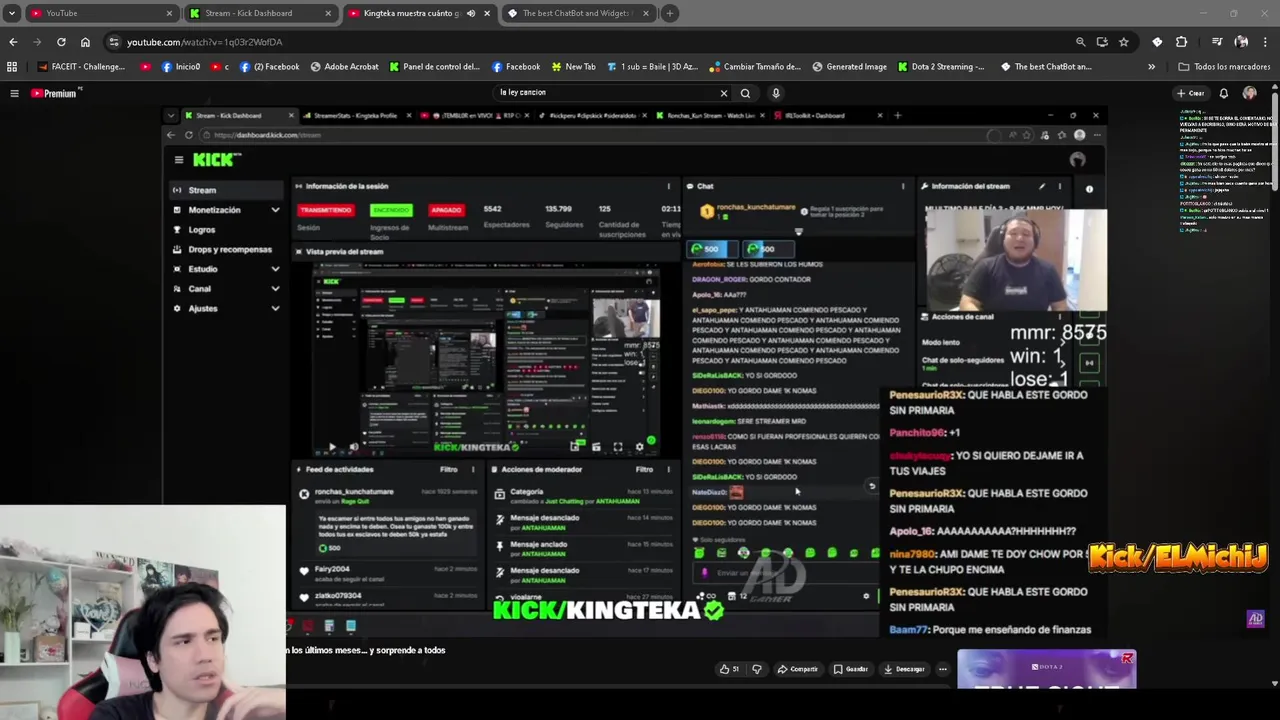Open YouTube notifications bell
The height and width of the screenshot is (720, 1280).
[x=1223, y=93]
